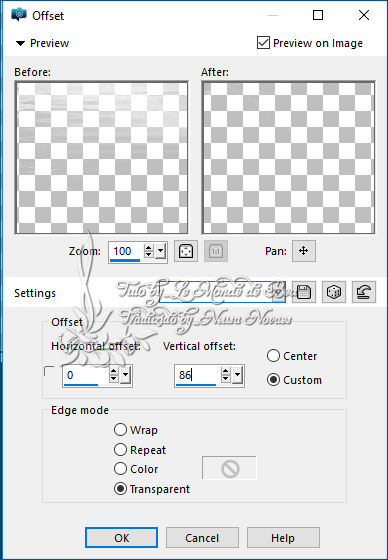388x560 pixels.
Task: Choose Repeat edge mode
Action: tap(120, 450)
